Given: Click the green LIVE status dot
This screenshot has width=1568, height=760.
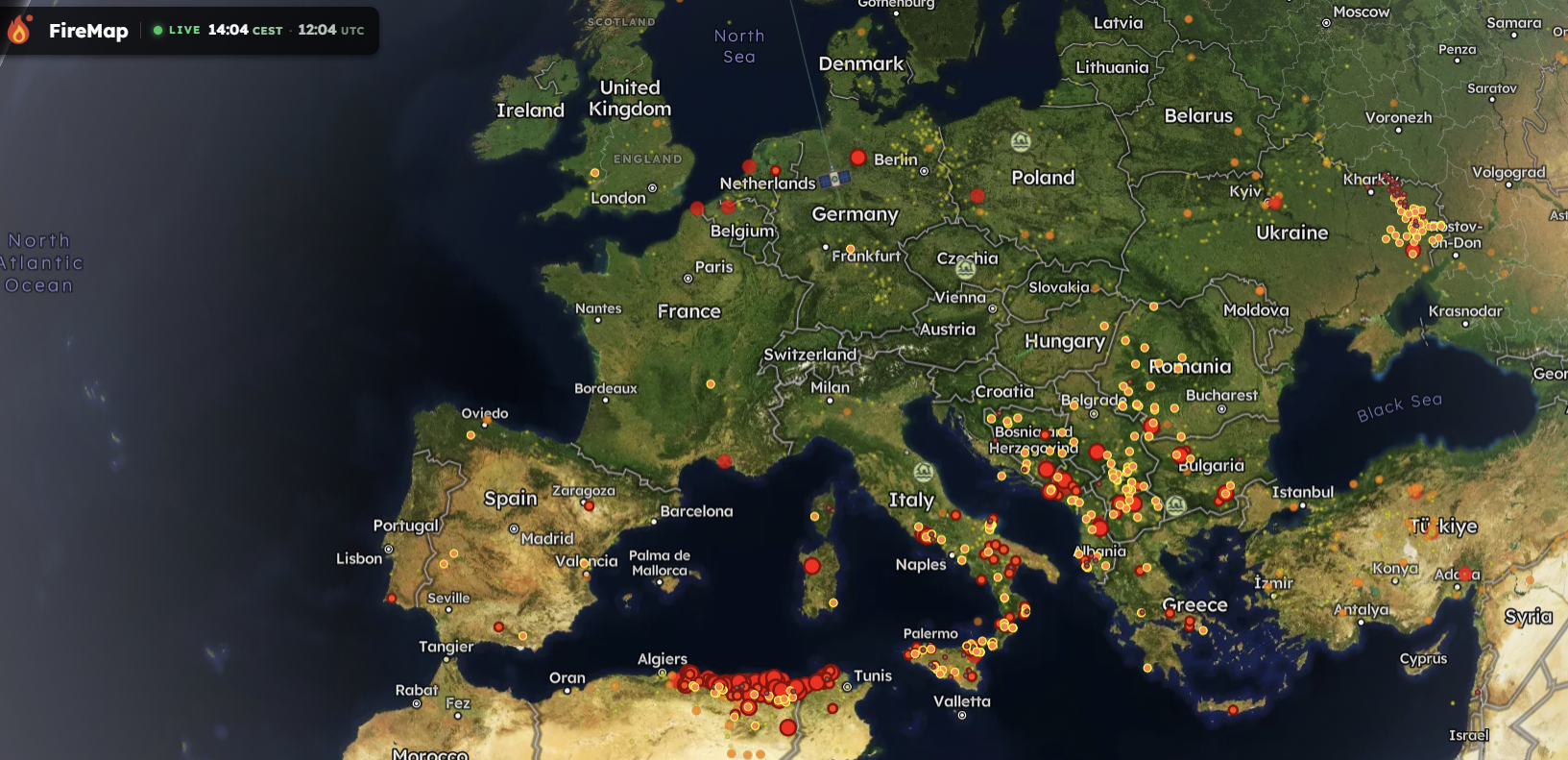Looking at the screenshot, I should coord(157,30).
